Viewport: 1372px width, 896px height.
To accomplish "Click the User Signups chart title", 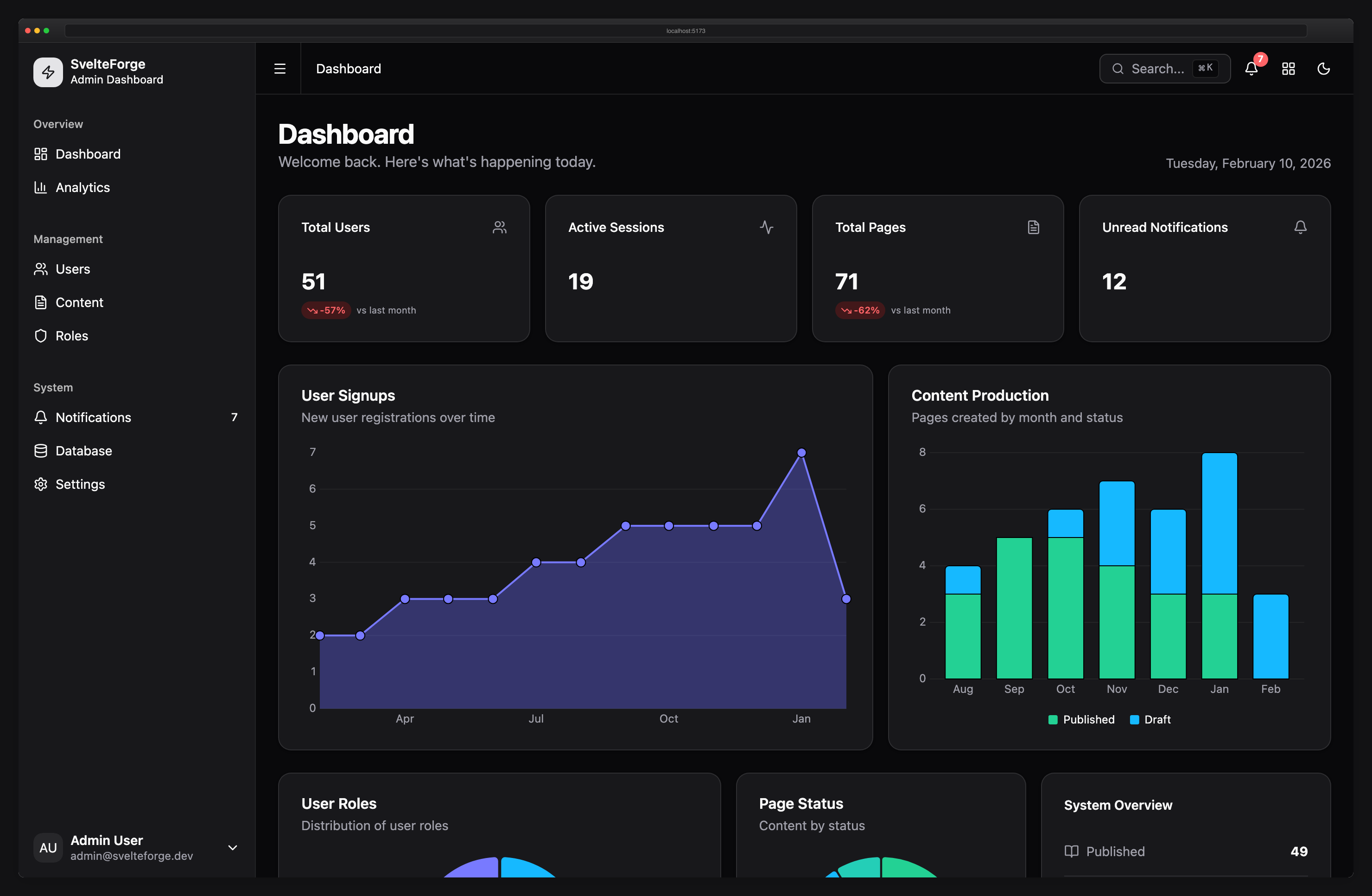I will point(348,396).
